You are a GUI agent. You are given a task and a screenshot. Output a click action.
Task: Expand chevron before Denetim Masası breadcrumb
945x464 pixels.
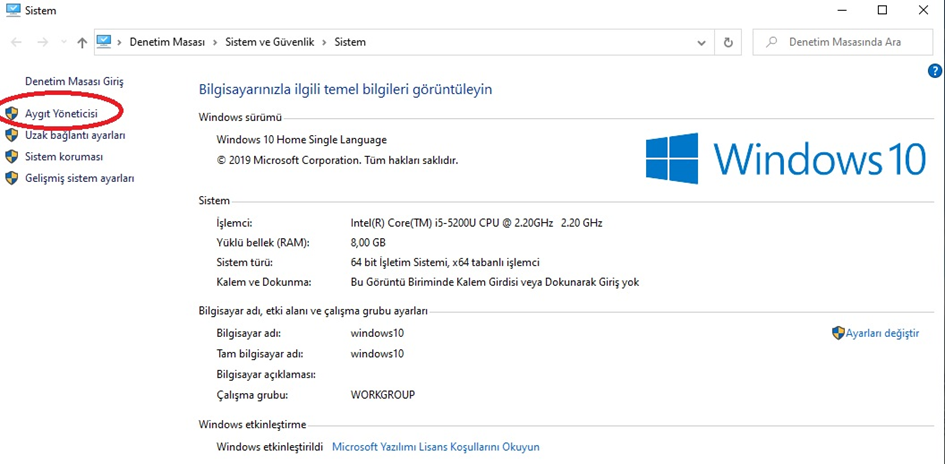click(119, 43)
